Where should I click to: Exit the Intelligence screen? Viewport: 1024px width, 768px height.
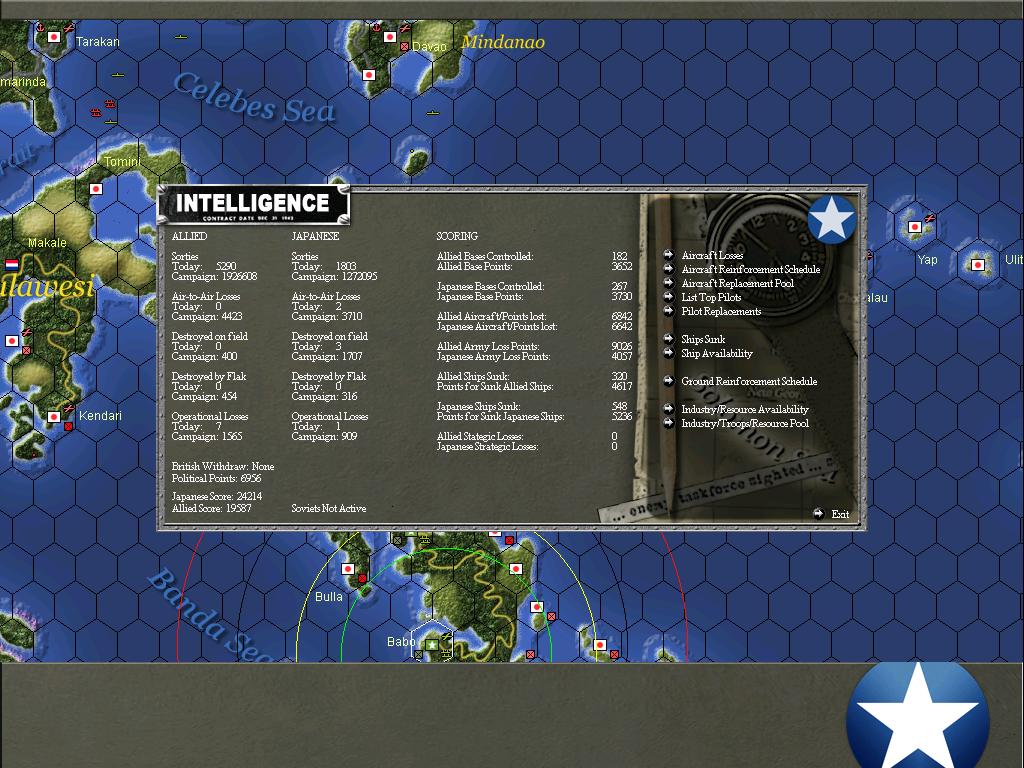(x=831, y=514)
